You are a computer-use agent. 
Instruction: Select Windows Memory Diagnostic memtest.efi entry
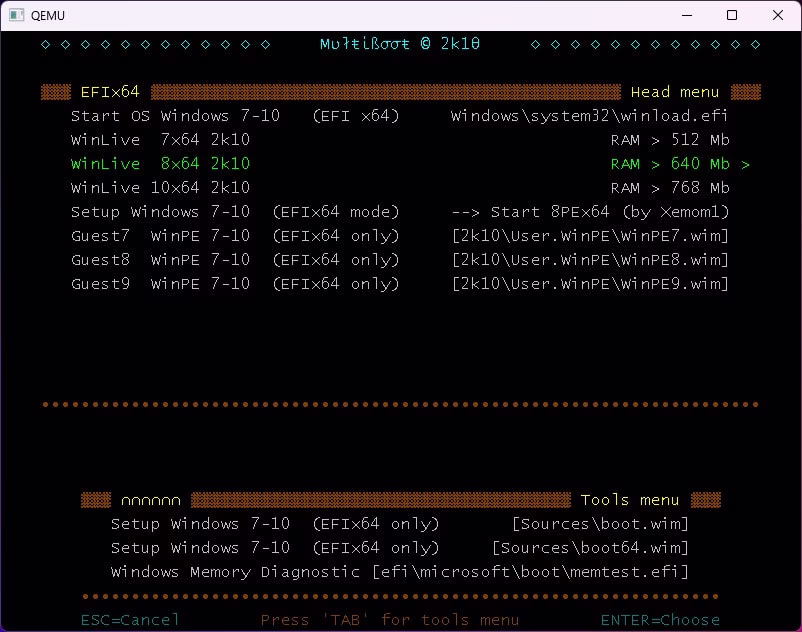[399, 572]
